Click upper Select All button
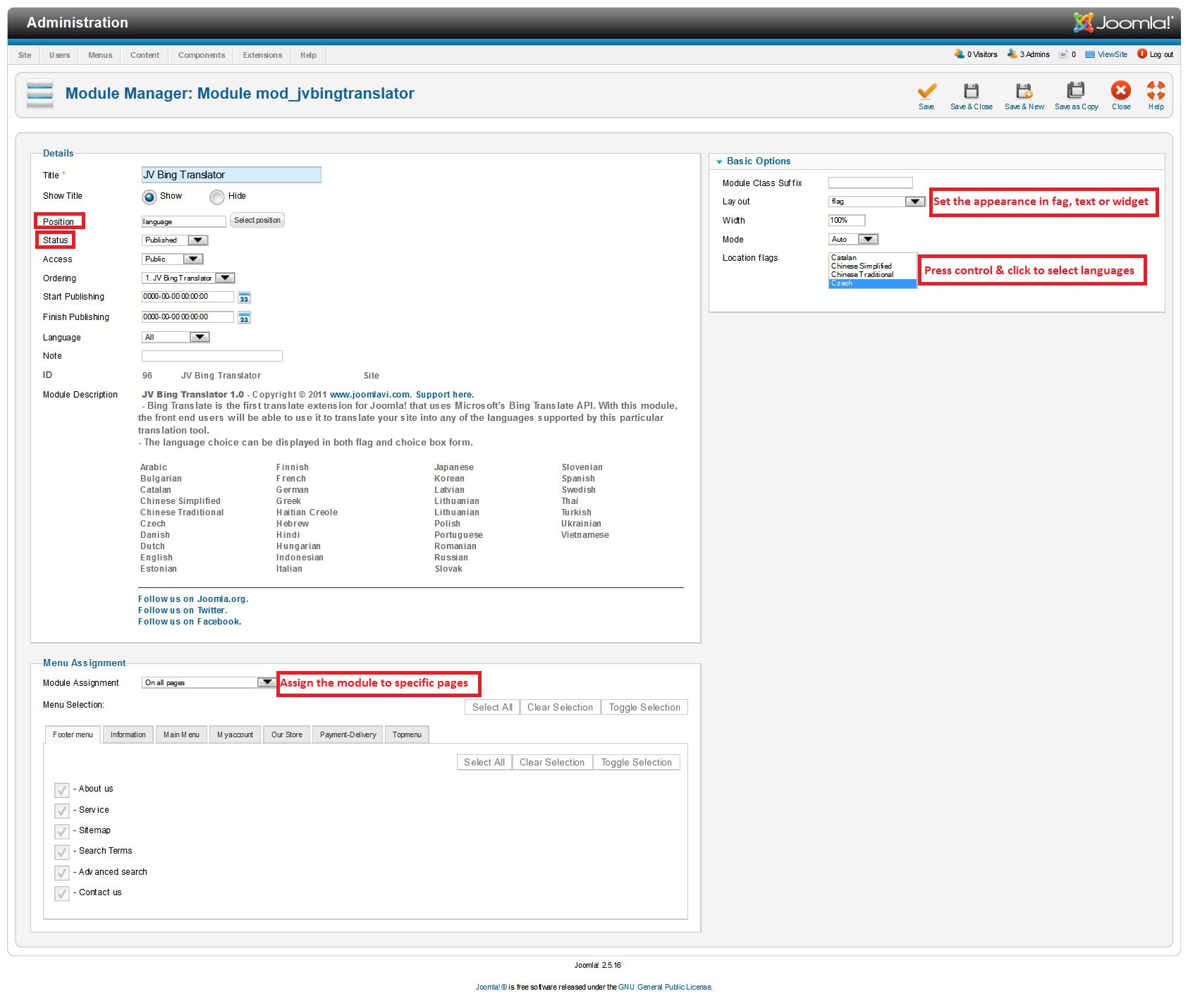Viewport: 1188px width, 1008px height. pyautogui.click(x=492, y=708)
